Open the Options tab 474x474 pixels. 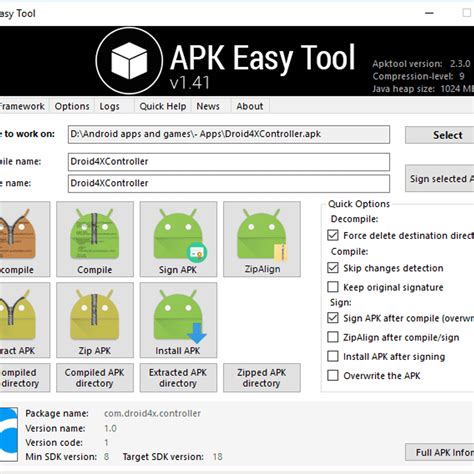(72, 106)
